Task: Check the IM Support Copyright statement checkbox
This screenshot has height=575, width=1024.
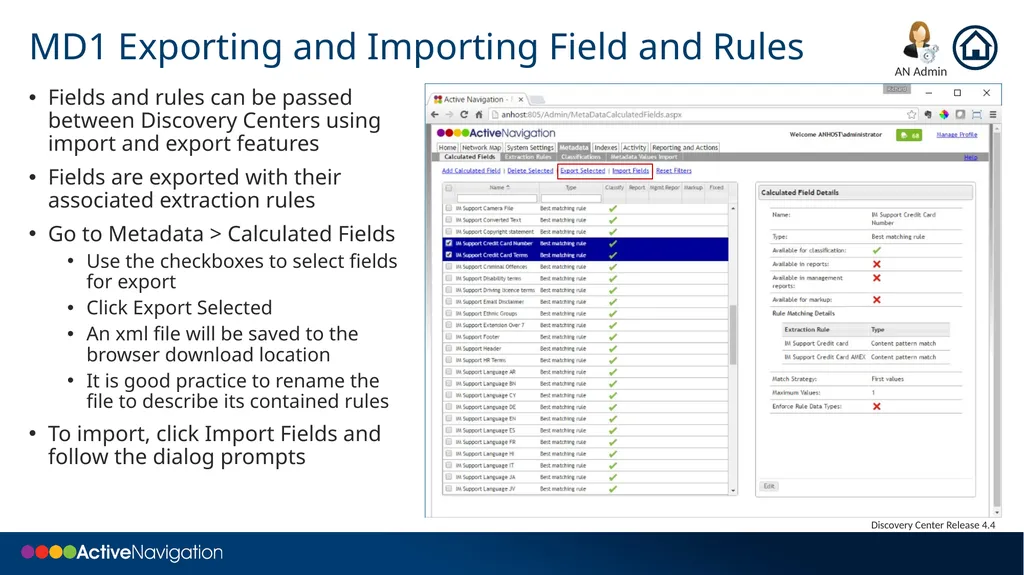Action: pos(449,232)
